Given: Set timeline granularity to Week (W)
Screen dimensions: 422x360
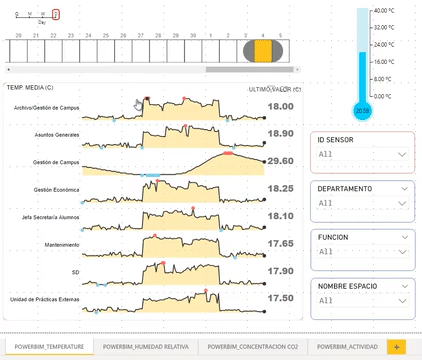Looking at the screenshot, I should (x=43, y=15).
